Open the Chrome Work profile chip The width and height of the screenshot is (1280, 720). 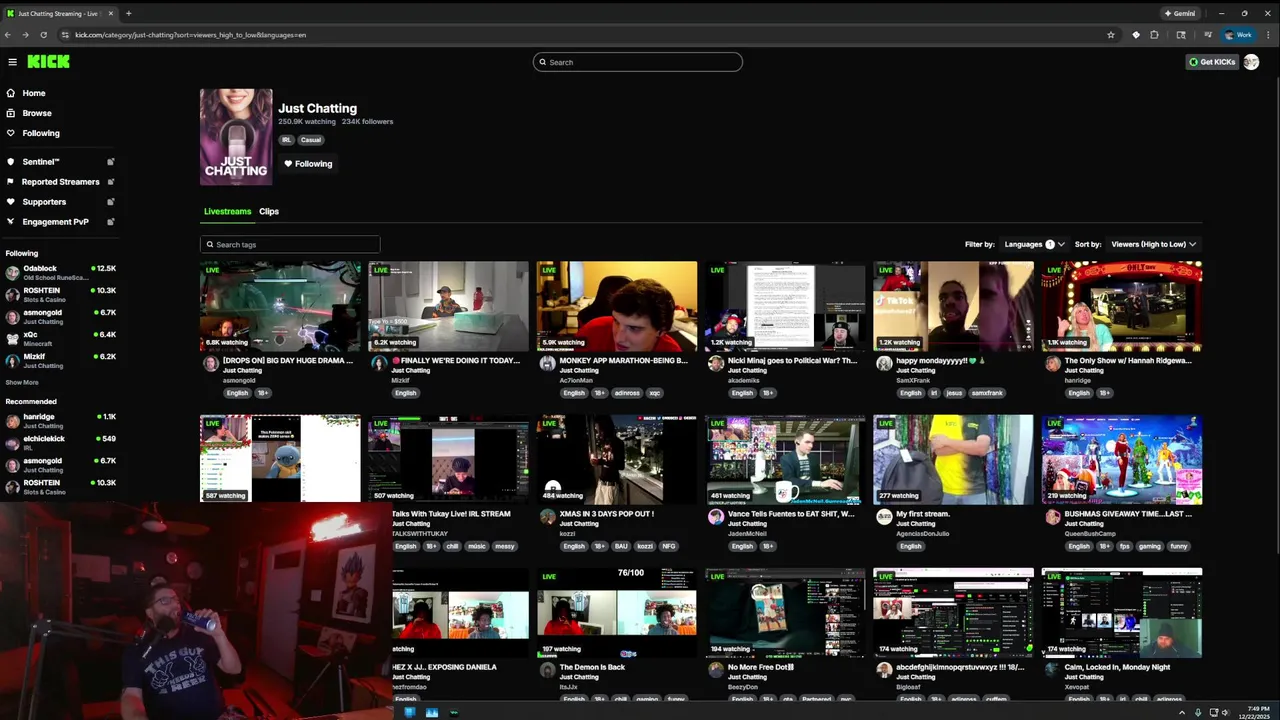pos(1238,35)
